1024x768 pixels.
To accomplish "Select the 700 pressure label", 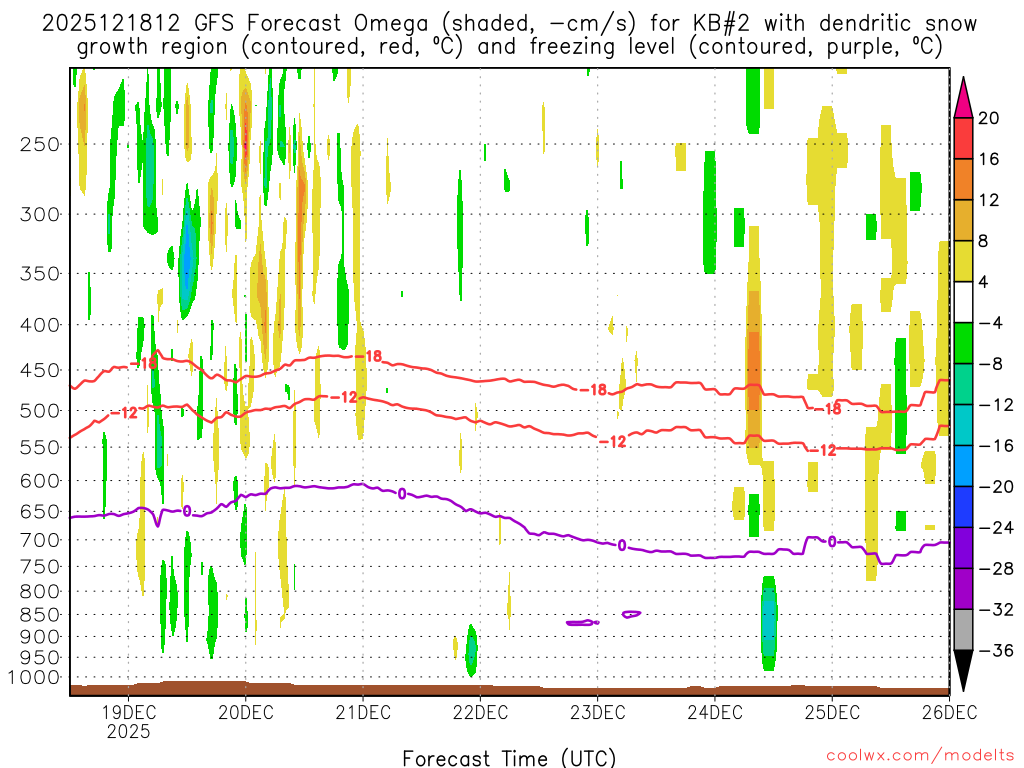I will pyautogui.click(x=40, y=540).
